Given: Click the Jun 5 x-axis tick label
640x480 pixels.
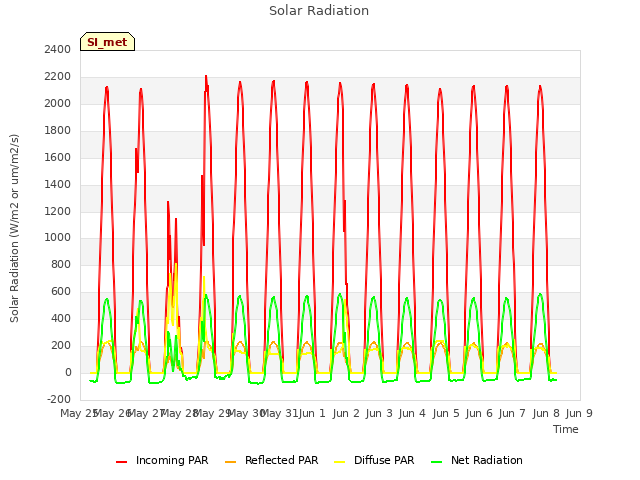Looking at the screenshot, I should point(446,413).
